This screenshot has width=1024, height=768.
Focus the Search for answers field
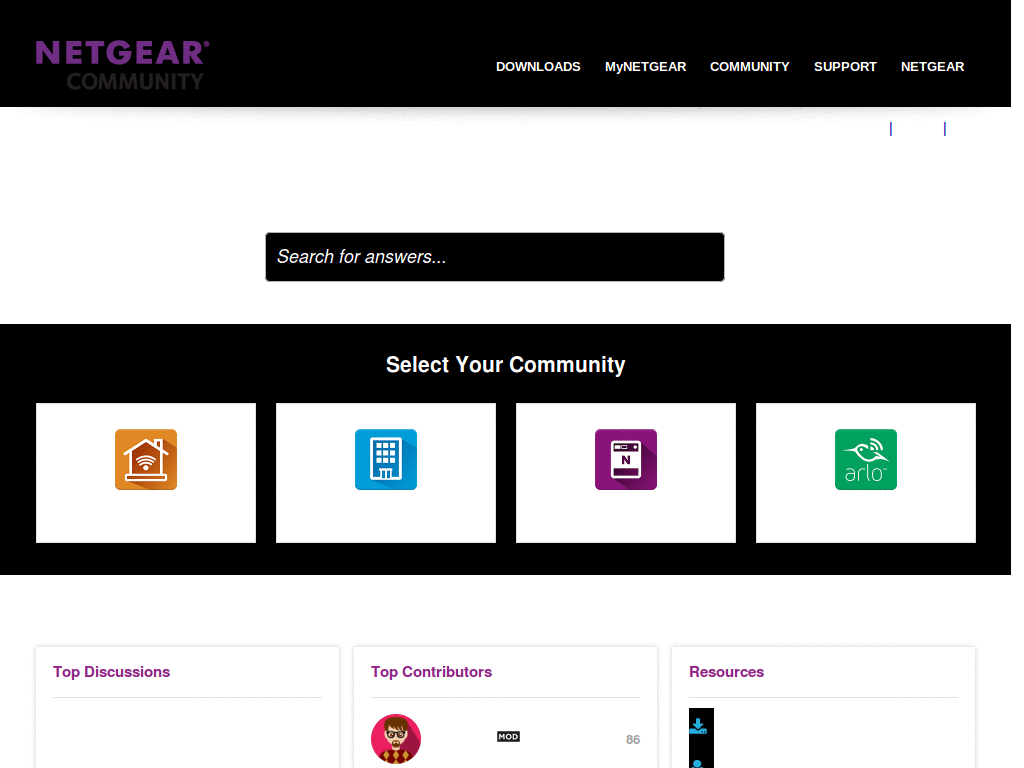tap(494, 257)
